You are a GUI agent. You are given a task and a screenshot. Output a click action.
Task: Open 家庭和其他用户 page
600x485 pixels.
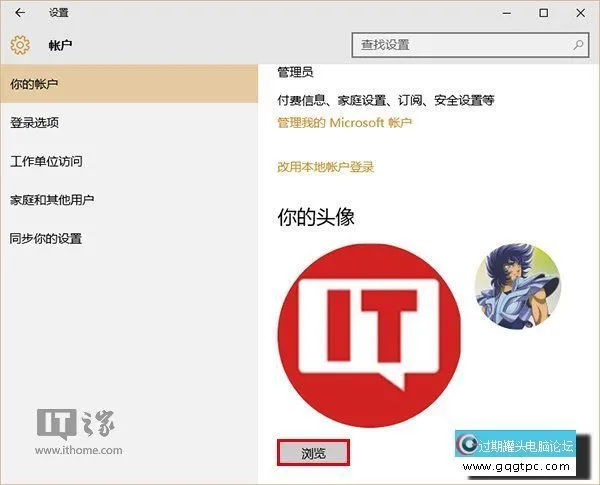pyautogui.click(x=52, y=200)
